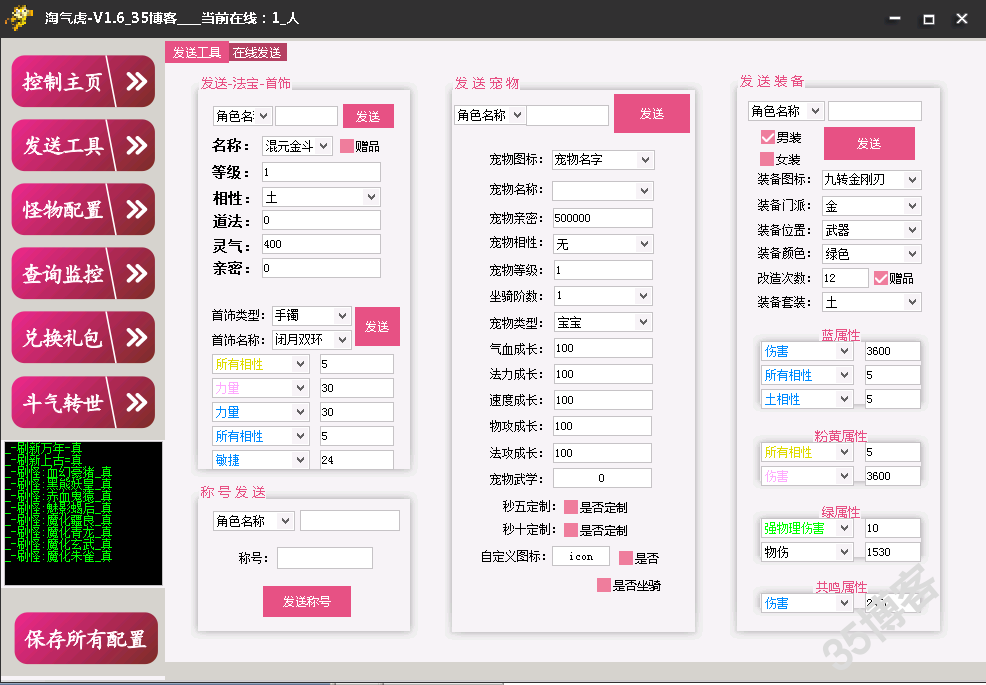Open 装备位置 dropdown showing 武器

point(872,230)
